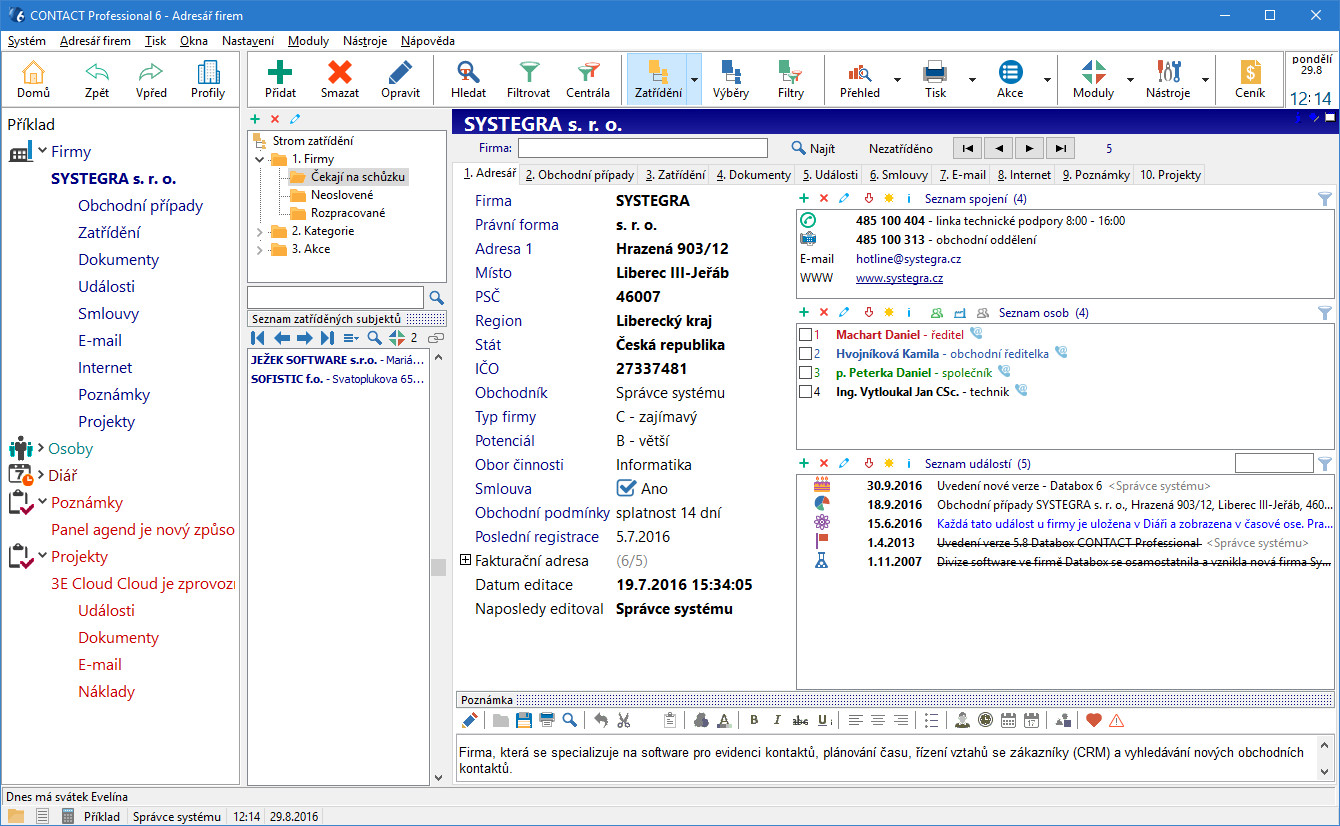The height and width of the screenshot is (826, 1340).
Task: Click the scissors cut icon in note toolbar
Action: tap(624, 720)
